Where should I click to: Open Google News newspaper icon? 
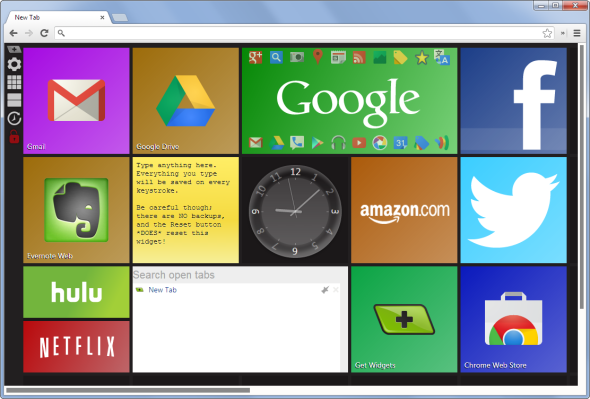338,58
